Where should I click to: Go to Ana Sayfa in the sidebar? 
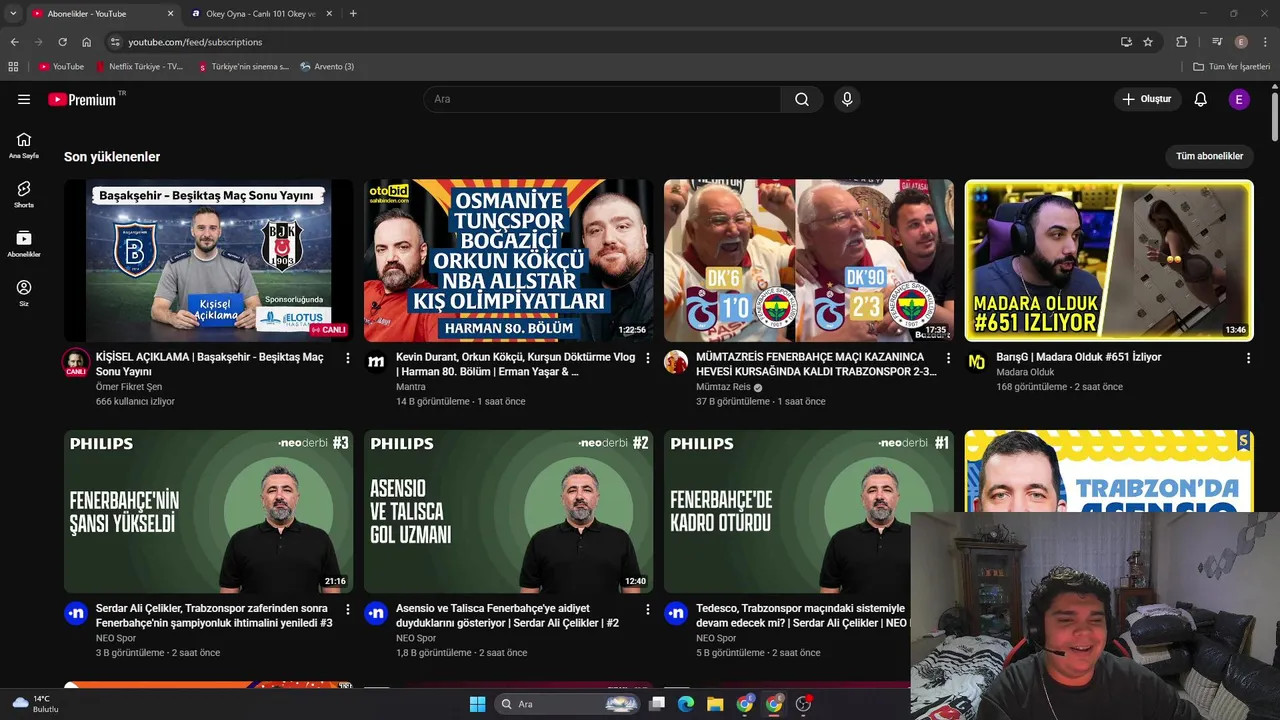click(x=24, y=145)
